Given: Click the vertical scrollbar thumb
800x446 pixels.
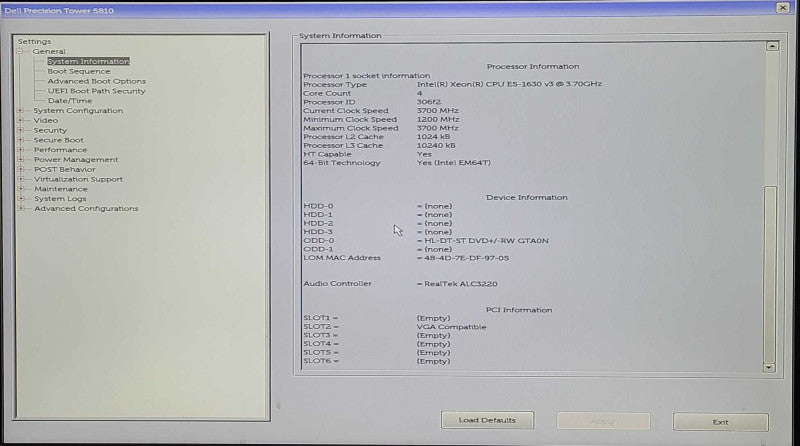Looking at the screenshot, I should tap(770, 275).
